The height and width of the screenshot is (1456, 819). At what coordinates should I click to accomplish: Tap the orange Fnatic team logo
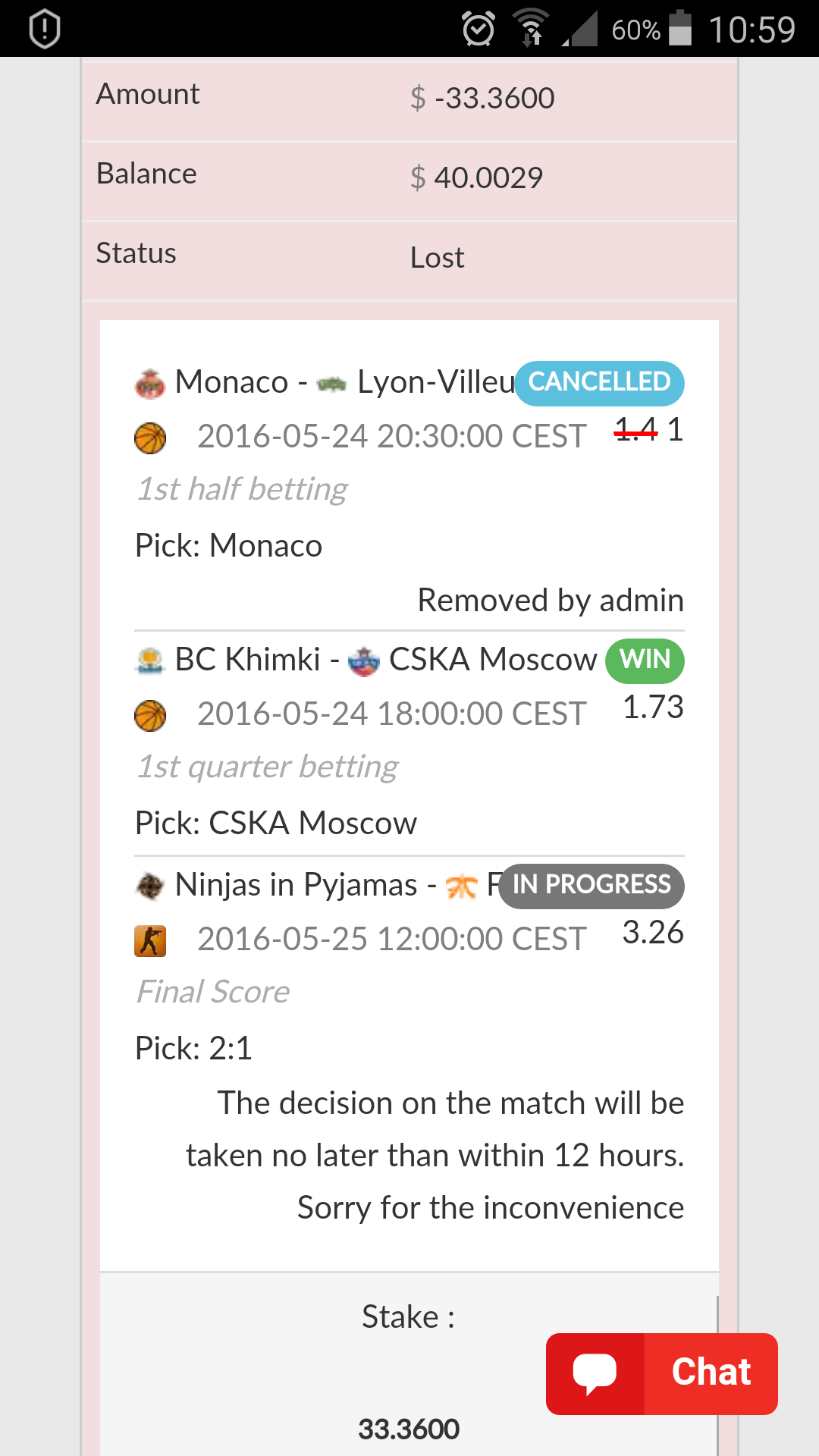461,886
